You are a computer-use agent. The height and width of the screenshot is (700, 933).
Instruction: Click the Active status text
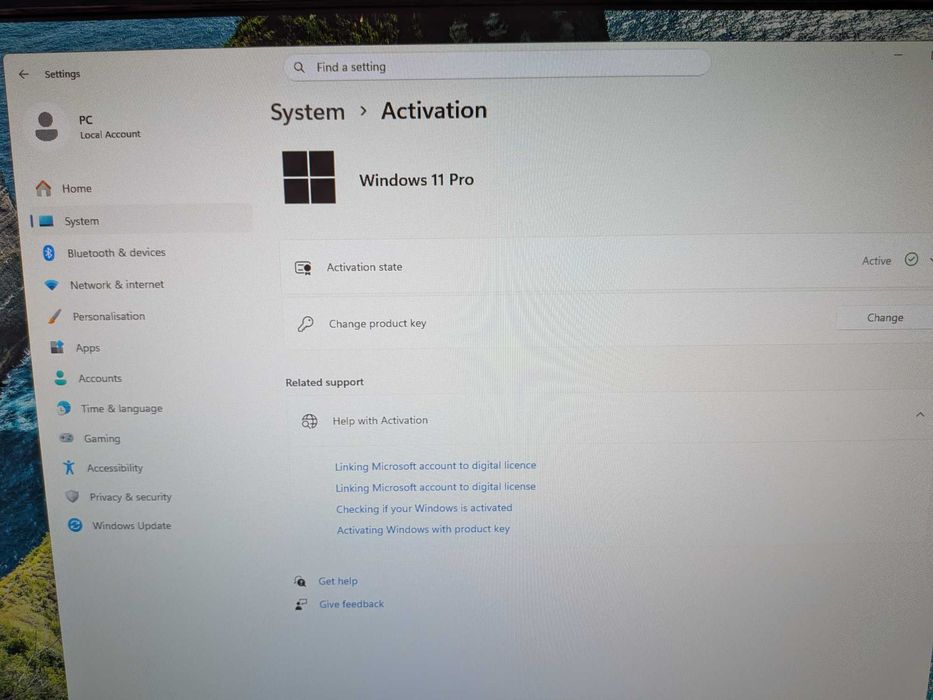pos(876,261)
